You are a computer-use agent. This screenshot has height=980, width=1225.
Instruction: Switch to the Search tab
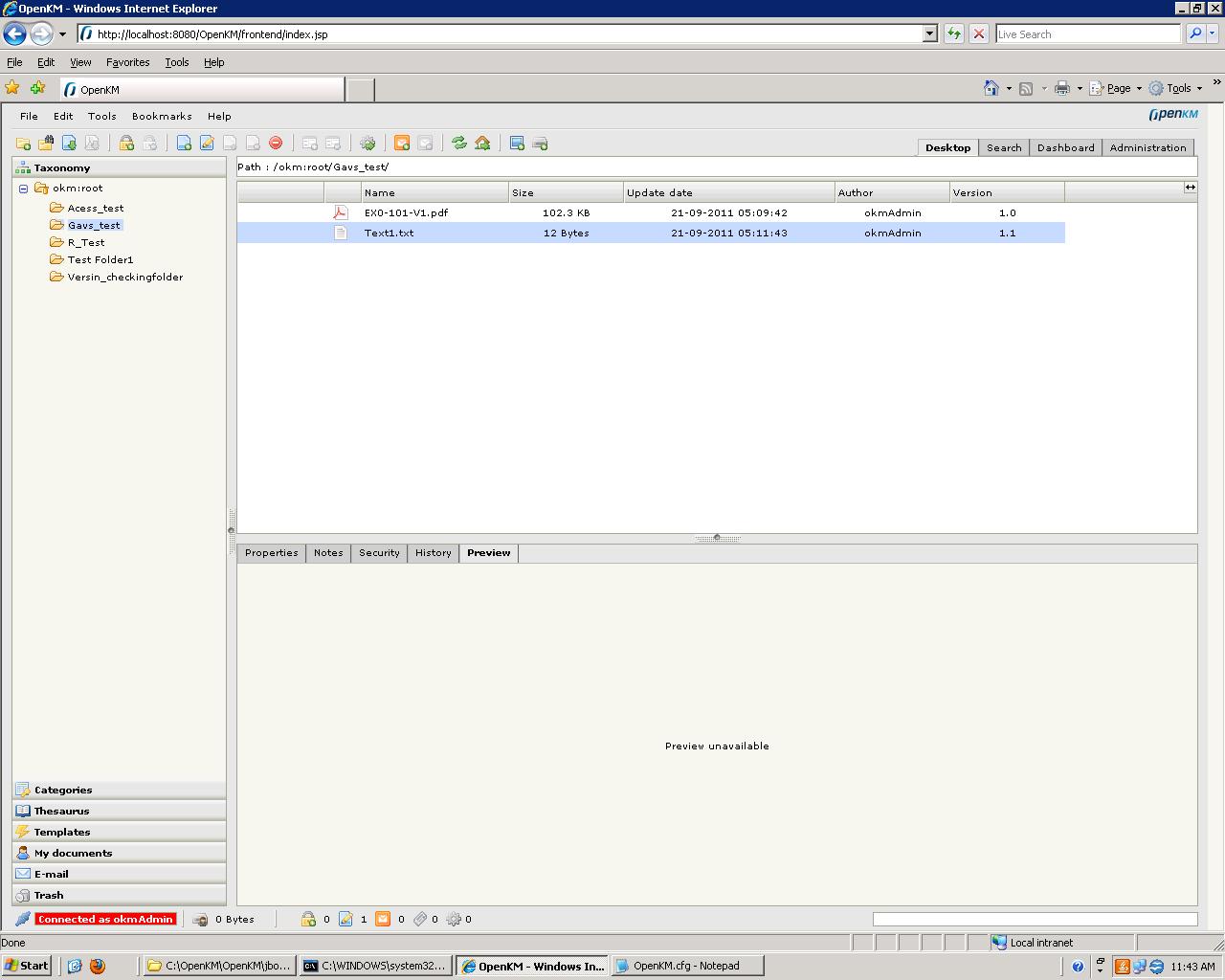pyautogui.click(x=1003, y=147)
